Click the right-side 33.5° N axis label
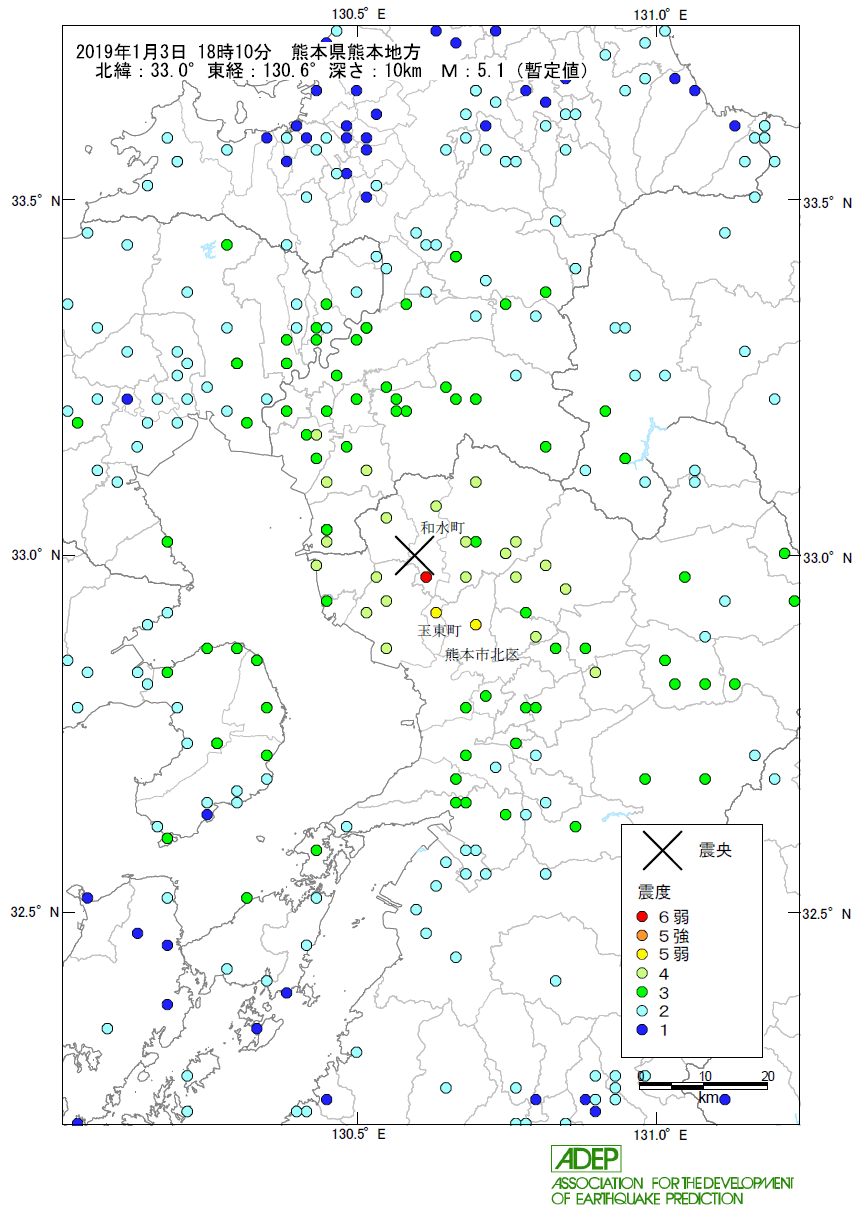 pos(827,203)
